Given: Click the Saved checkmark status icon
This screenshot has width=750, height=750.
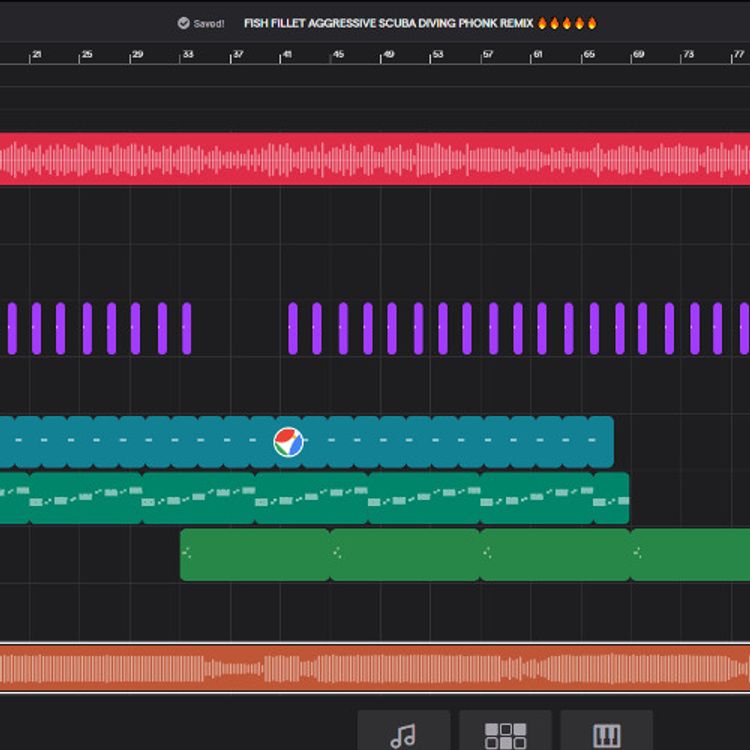Looking at the screenshot, I should [x=184, y=23].
